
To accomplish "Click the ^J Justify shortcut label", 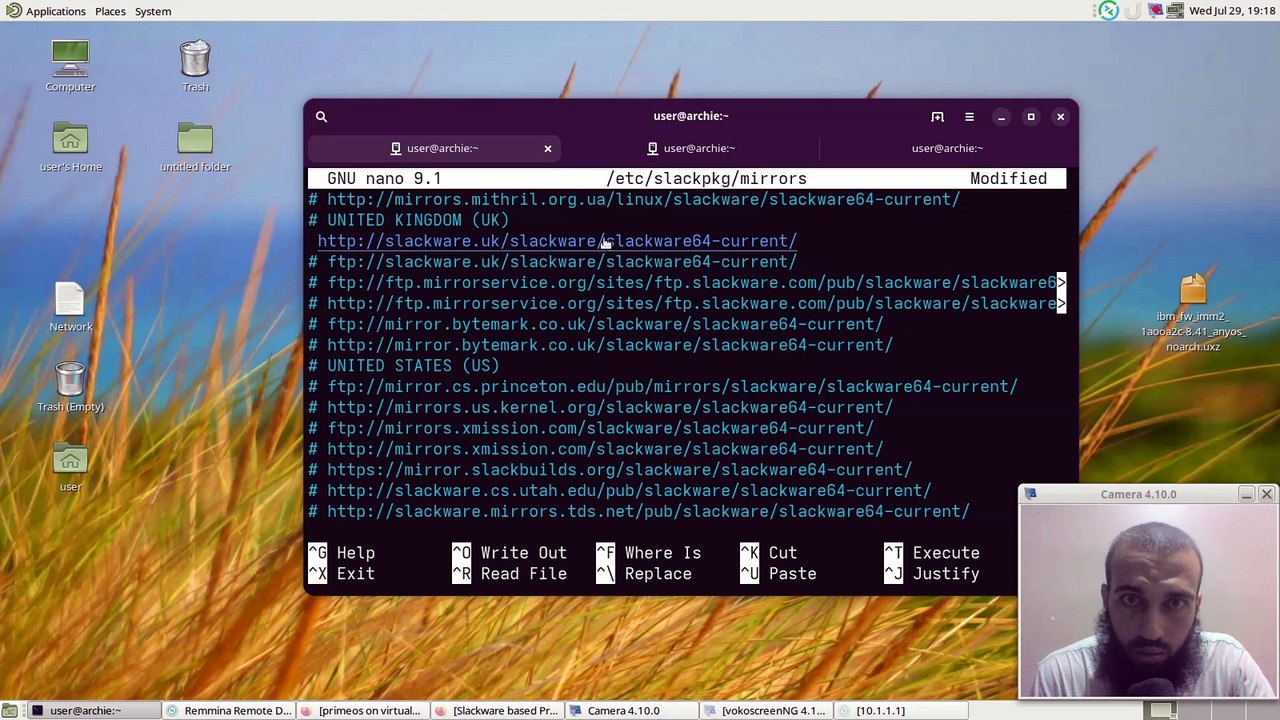I will 931,574.
